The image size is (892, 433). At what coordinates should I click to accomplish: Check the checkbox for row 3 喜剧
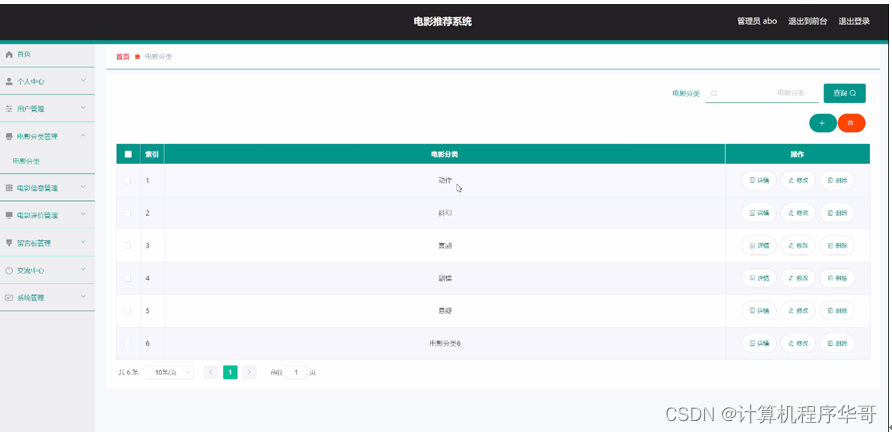click(127, 246)
